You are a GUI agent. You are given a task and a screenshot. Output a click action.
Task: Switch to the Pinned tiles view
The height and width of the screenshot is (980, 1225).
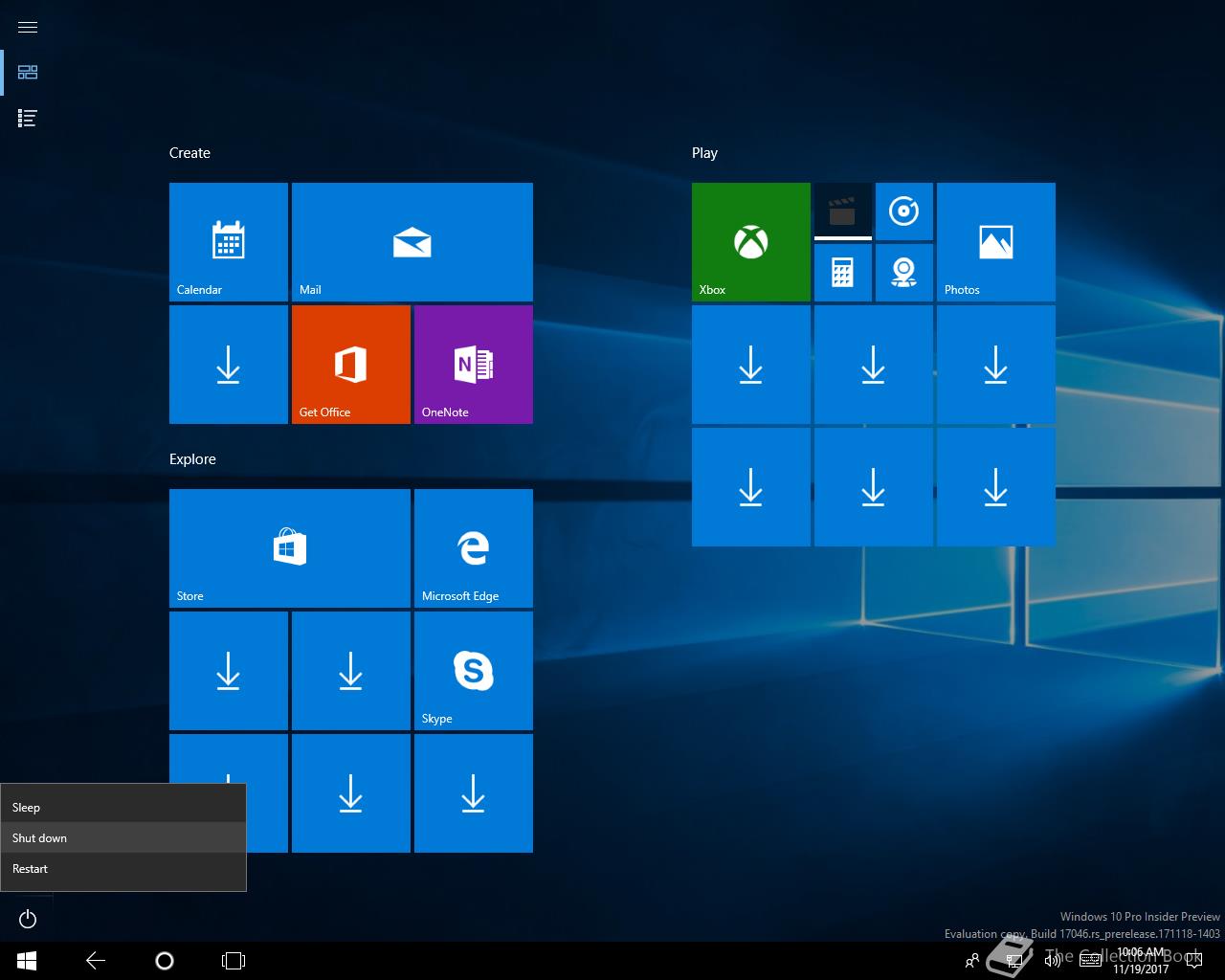28,73
